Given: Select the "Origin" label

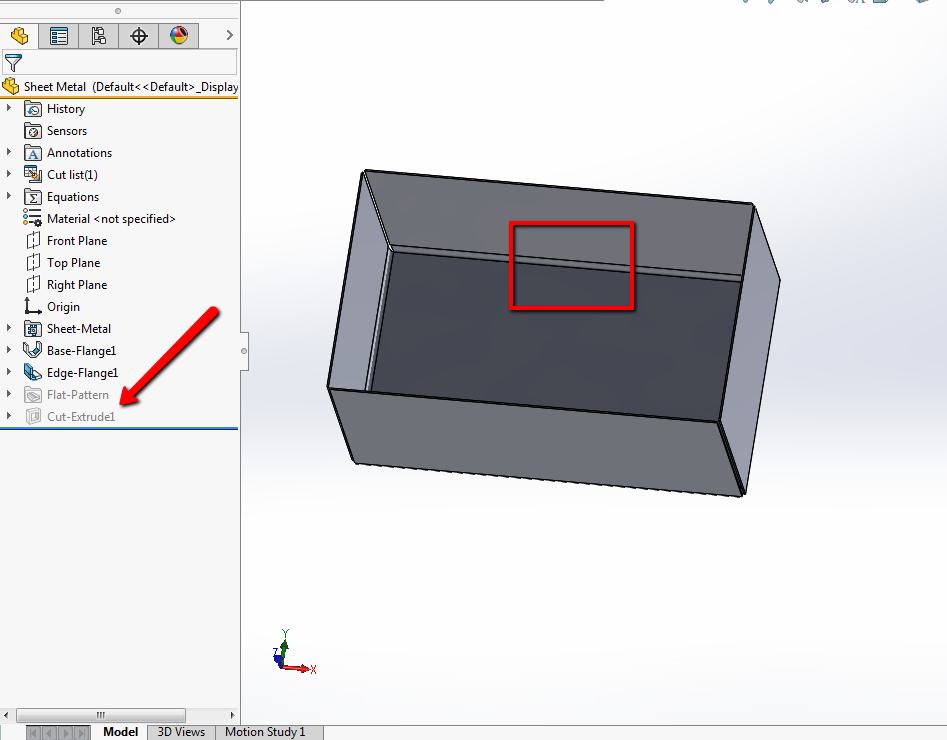Looking at the screenshot, I should click(63, 307).
